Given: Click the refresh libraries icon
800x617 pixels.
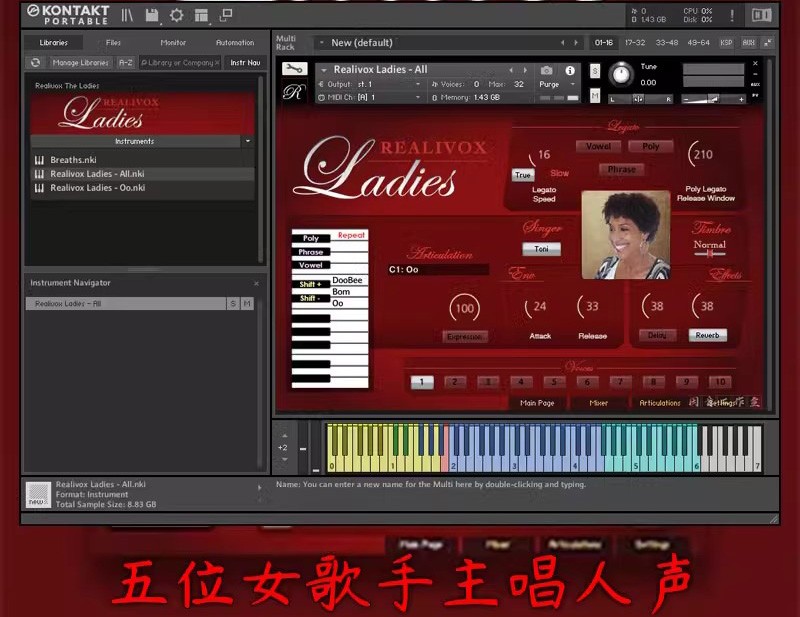Looking at the screenshot, I should [x=35, y=62].
